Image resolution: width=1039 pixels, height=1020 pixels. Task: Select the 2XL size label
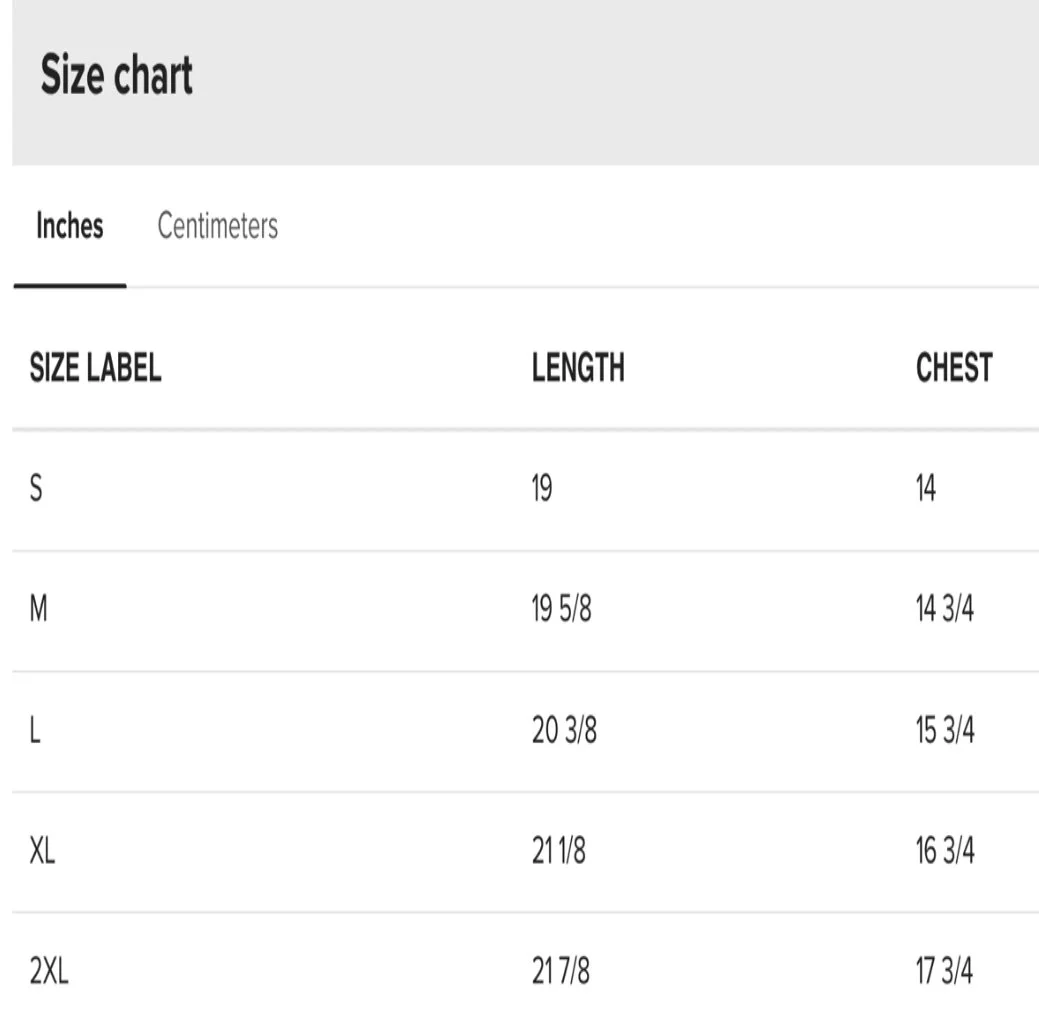point(49,971)
